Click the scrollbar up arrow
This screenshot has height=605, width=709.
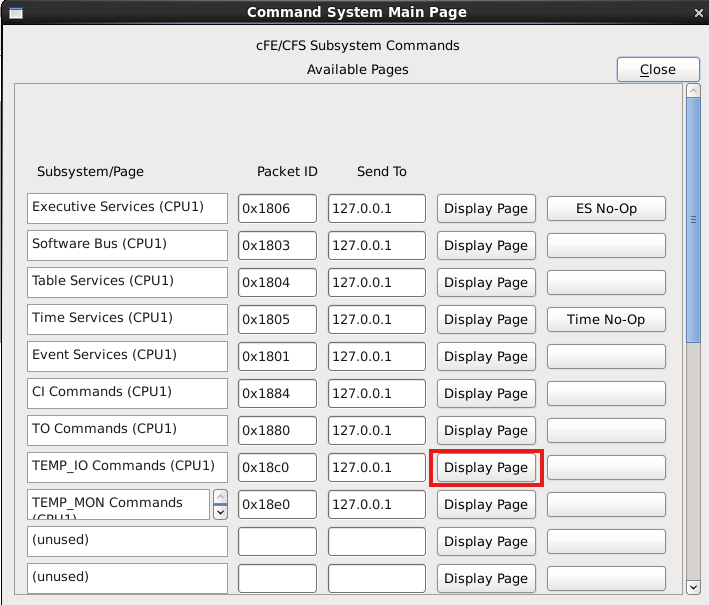click(693, 92)
